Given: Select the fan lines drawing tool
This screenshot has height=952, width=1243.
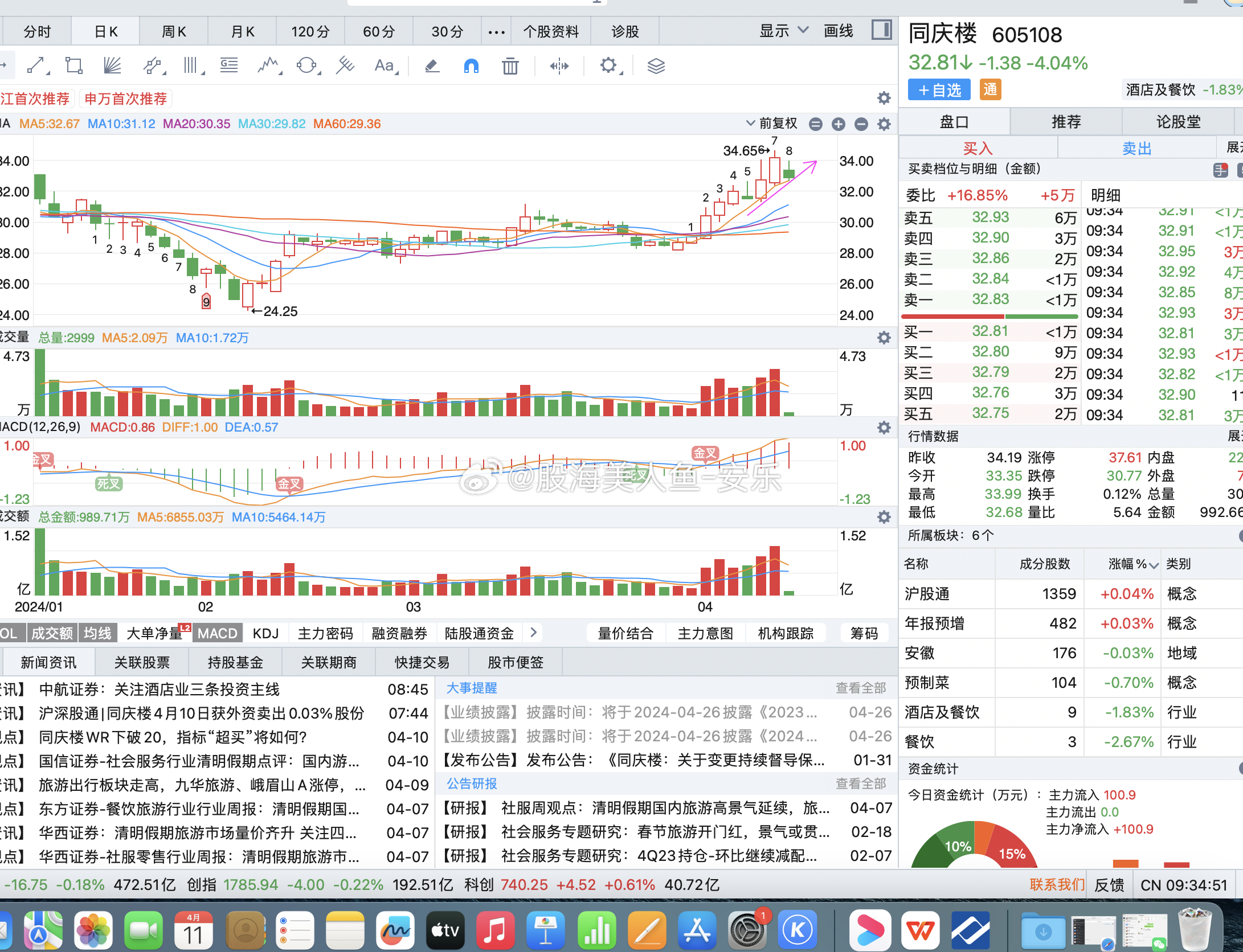Looking at the screenshot, I should [113, 65].
